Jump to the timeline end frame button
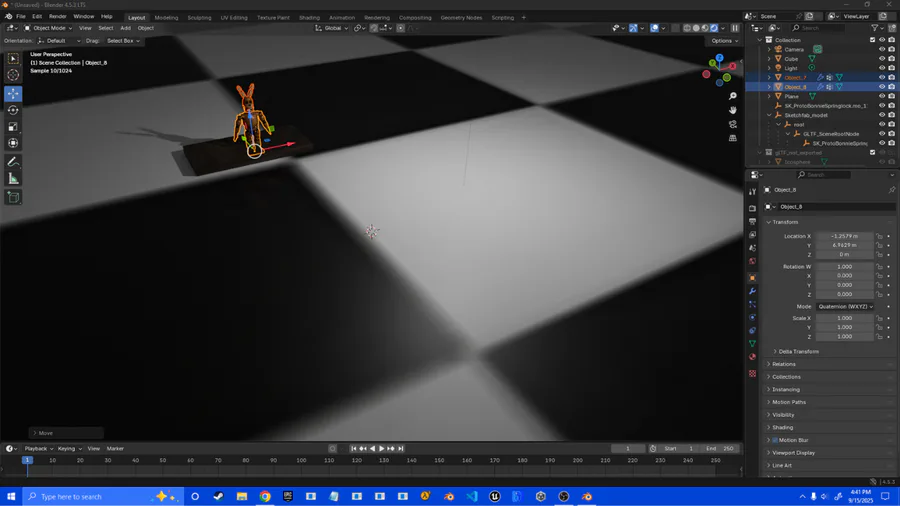Viewport: 900px width, 506px height. (x=401, y=449)
